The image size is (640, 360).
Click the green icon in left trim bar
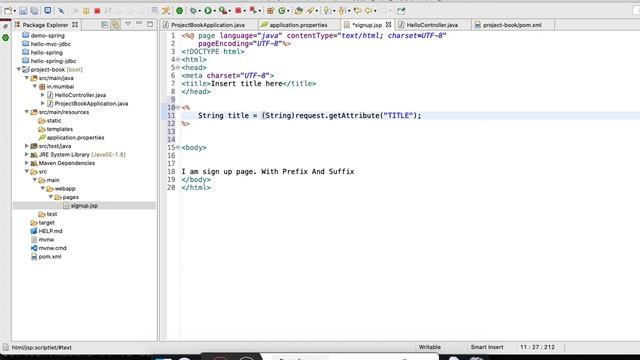(5, 38)
